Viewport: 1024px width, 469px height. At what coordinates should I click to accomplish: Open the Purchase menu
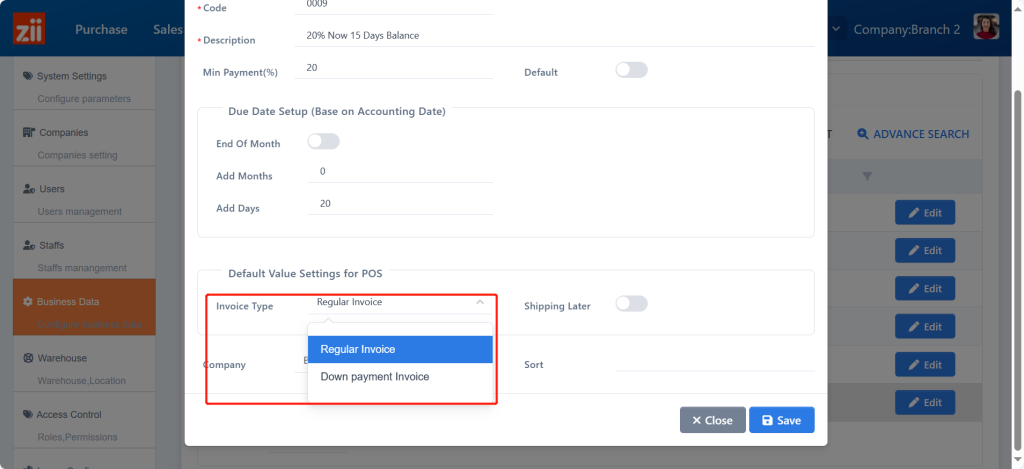pyautogui.click(x=101, y=30)
